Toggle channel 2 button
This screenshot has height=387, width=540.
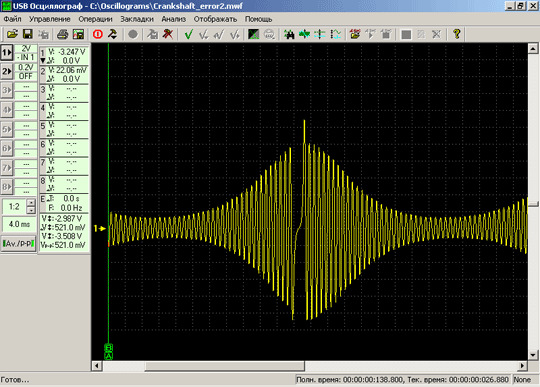pos(7,71)
